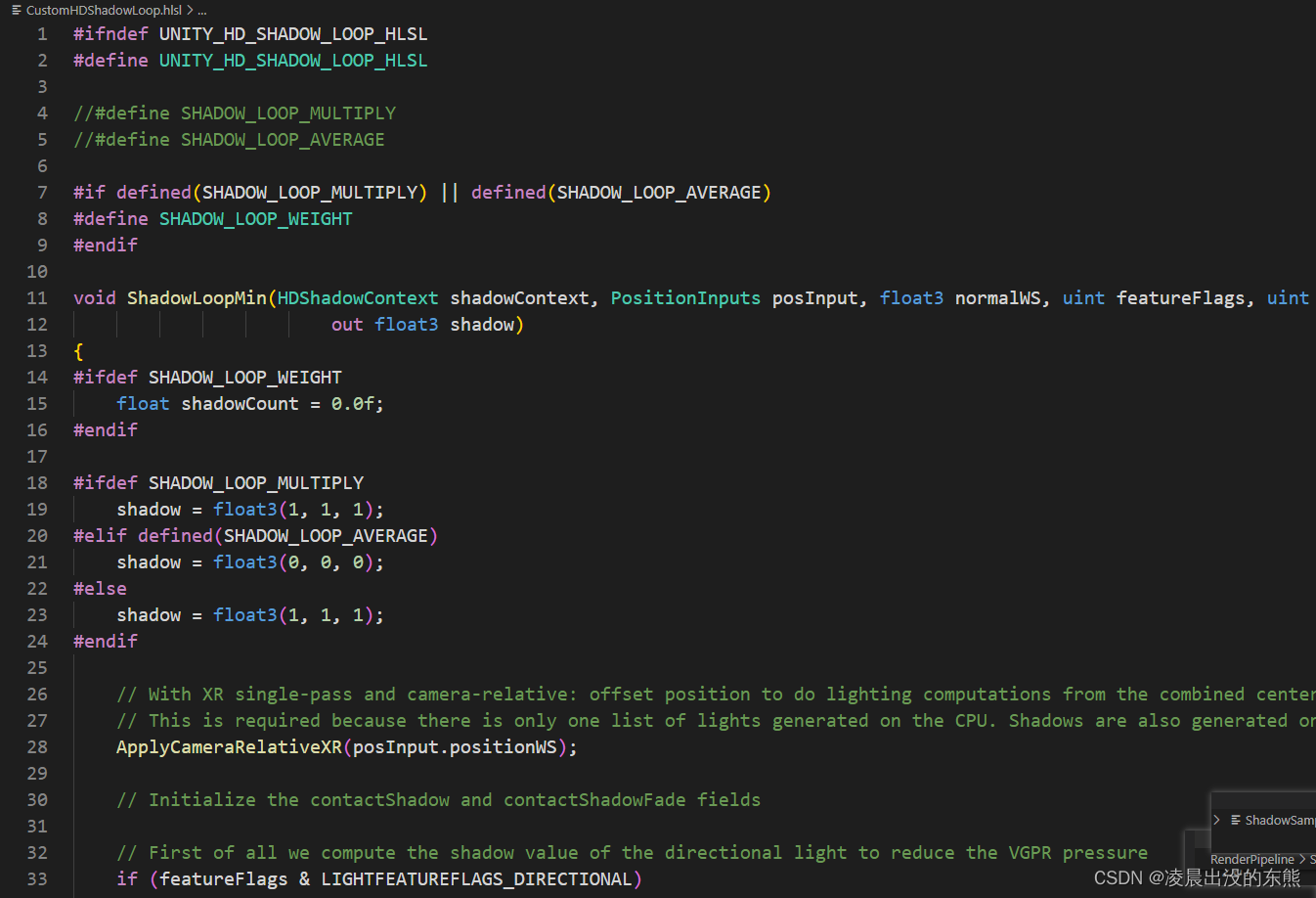Click the HDShadowContext type name

357,297
